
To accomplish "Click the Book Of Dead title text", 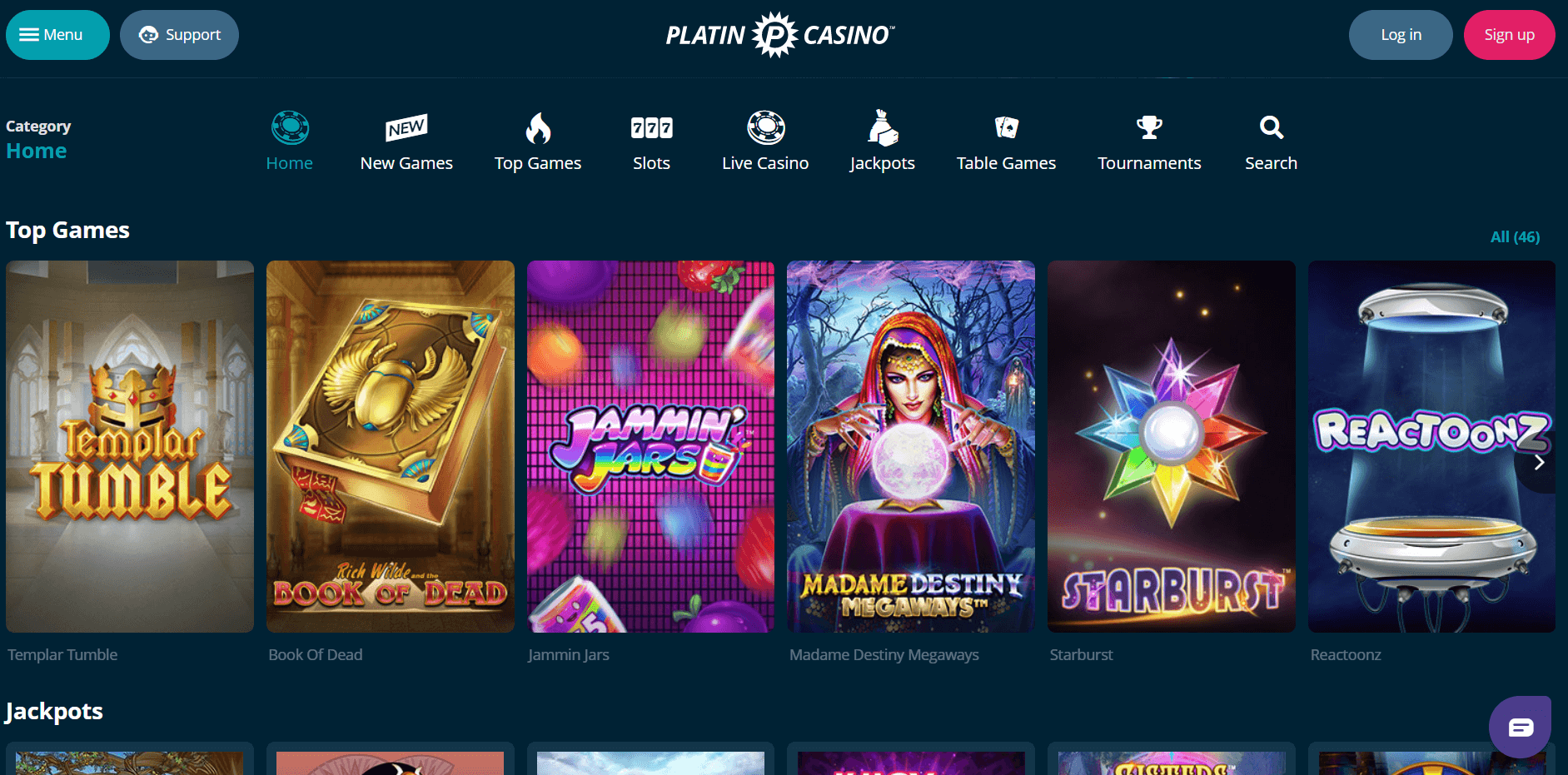I will click(316, 654).
